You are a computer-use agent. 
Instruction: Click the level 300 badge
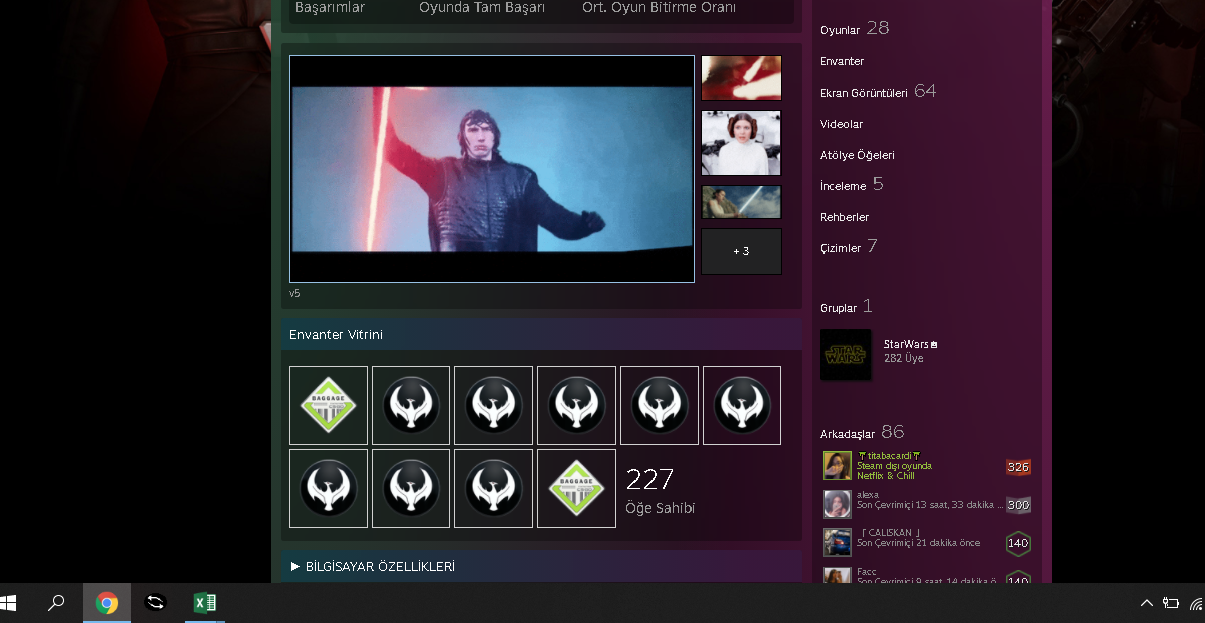click(1018, 505)
